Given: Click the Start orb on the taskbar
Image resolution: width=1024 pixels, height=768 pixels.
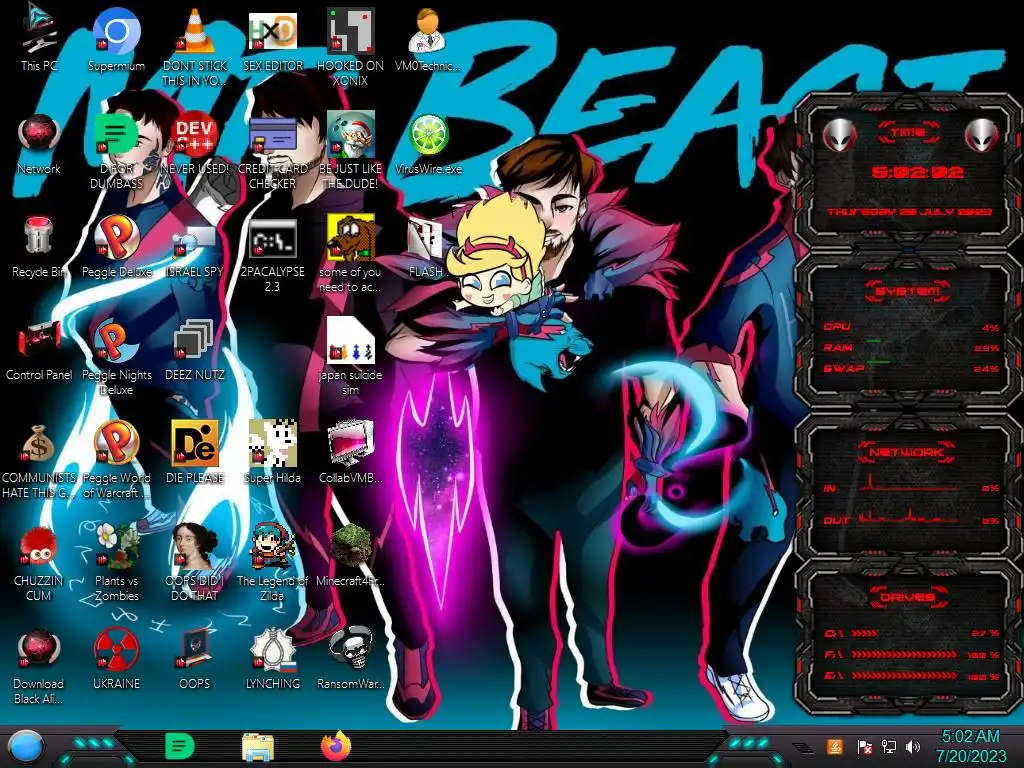Looking at the screenshot, I should pos(26,748).
